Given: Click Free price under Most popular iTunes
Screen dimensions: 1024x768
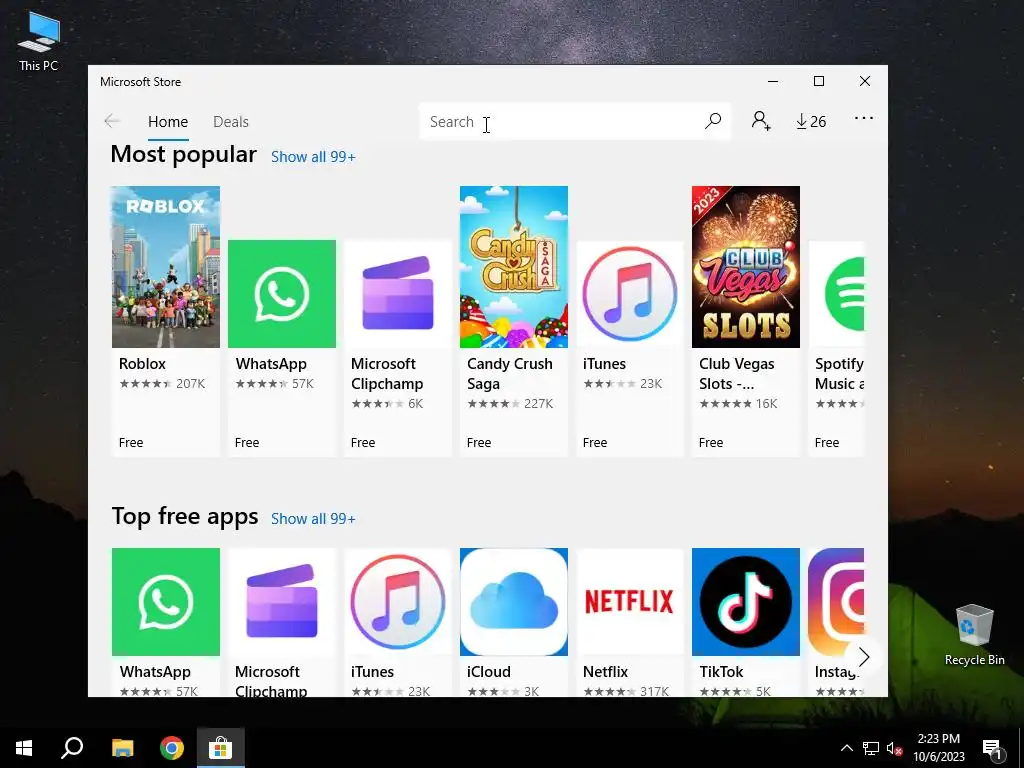Looking at the screenshot, I should 595,442.
